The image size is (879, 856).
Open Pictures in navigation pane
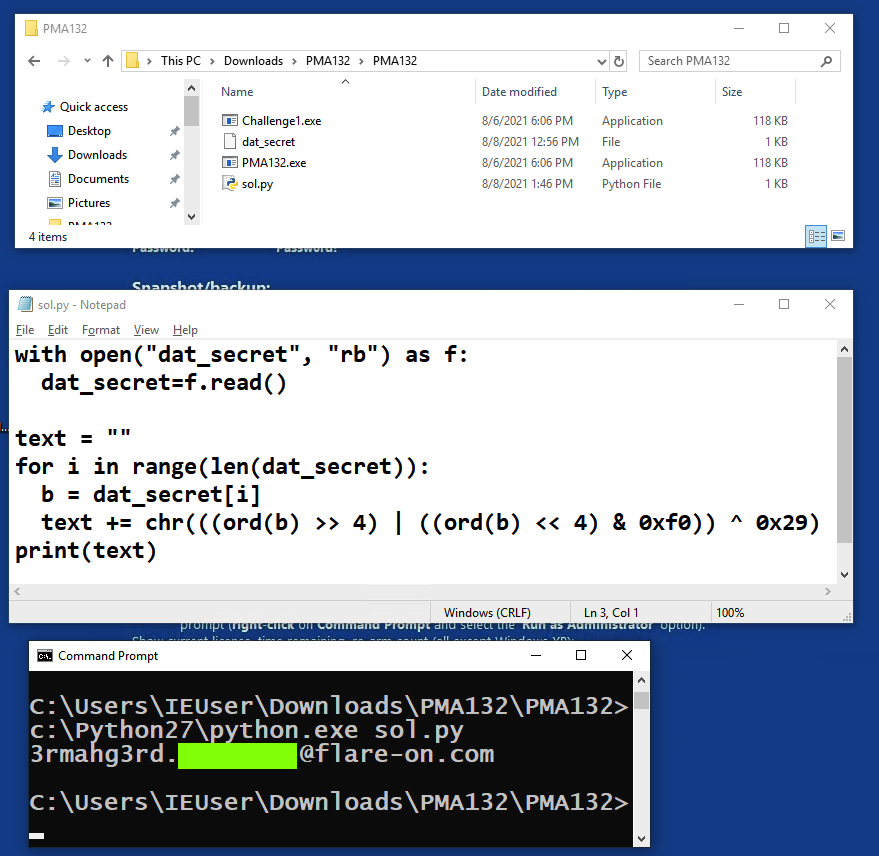click(x=89, y=203)
